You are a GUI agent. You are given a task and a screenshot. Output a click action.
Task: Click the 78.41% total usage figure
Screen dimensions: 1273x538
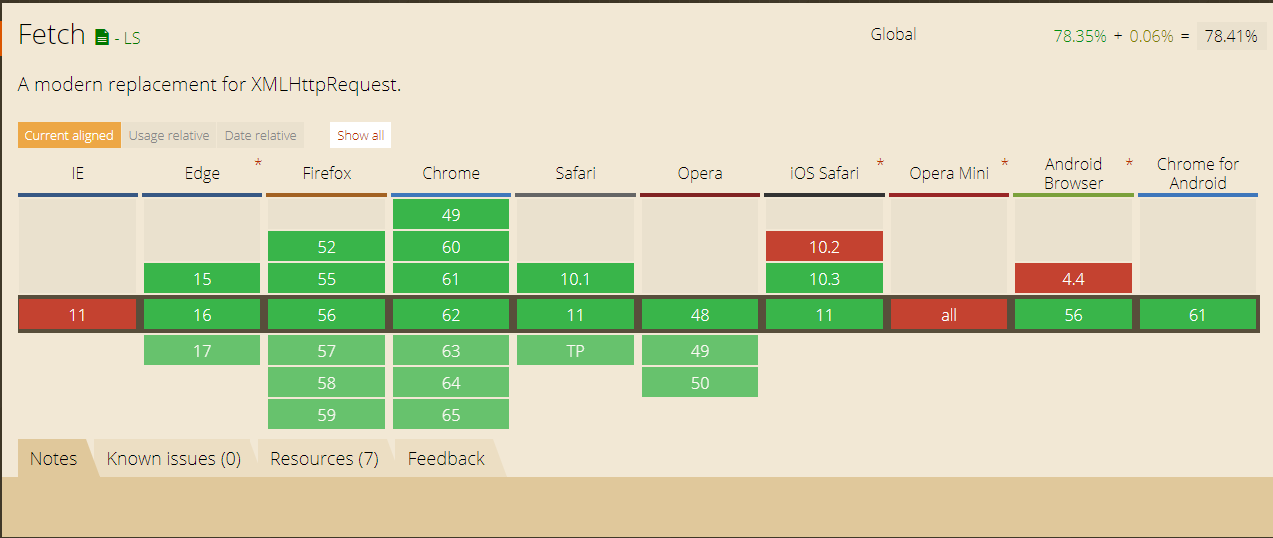[x=1230, y=36]
